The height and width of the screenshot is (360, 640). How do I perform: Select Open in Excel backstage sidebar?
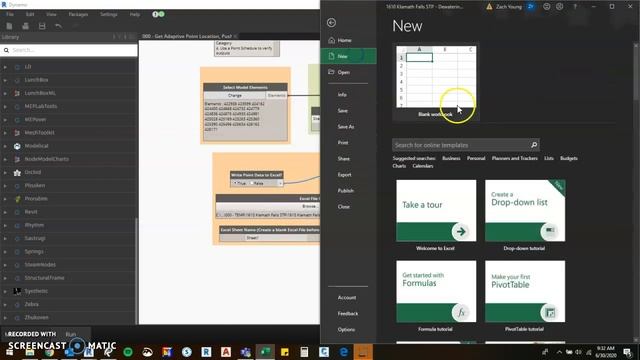coord(349,72)
